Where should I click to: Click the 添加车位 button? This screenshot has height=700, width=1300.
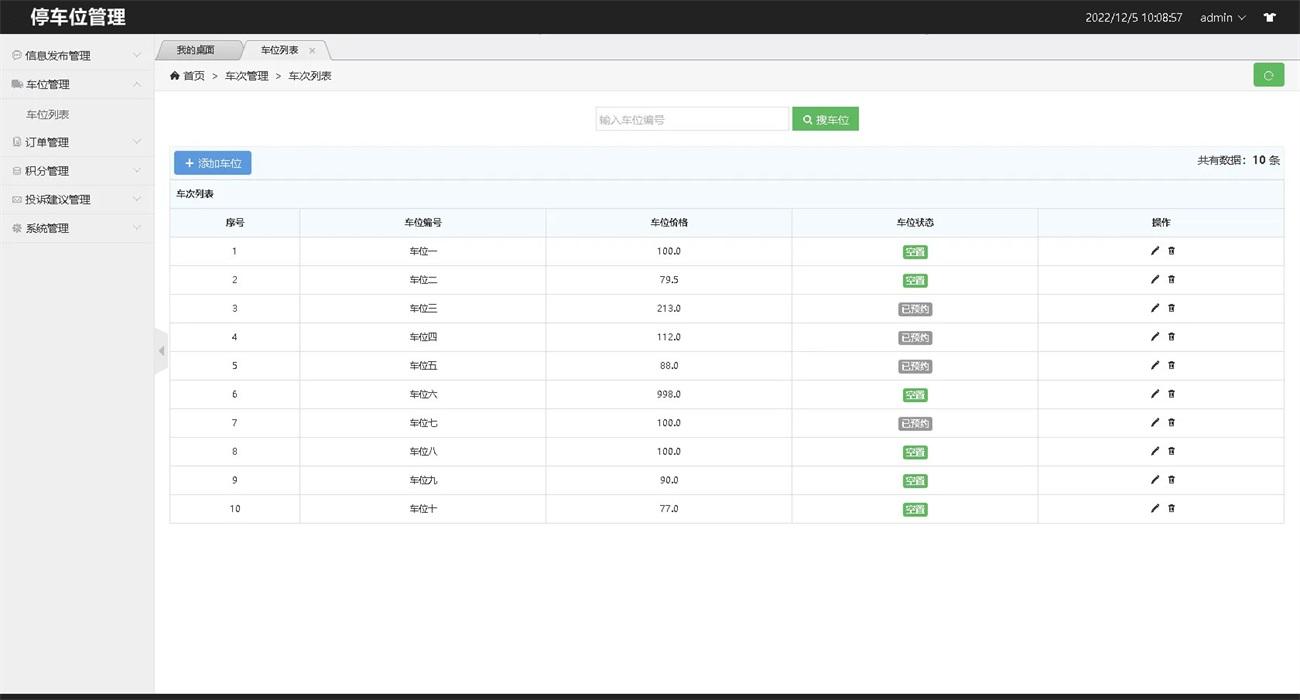tap(212, 163)
